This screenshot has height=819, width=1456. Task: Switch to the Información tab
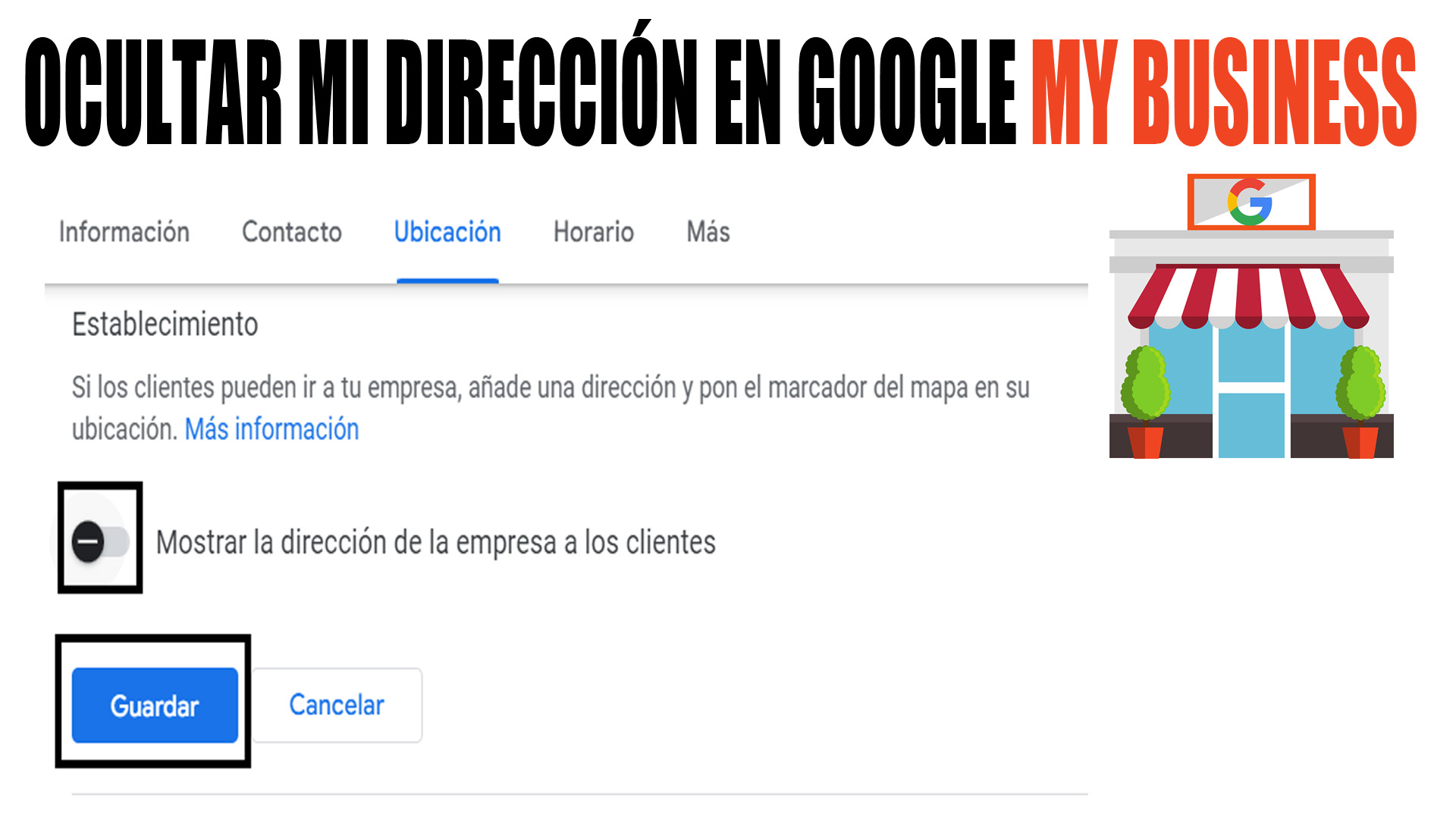(x=124, y=232)
